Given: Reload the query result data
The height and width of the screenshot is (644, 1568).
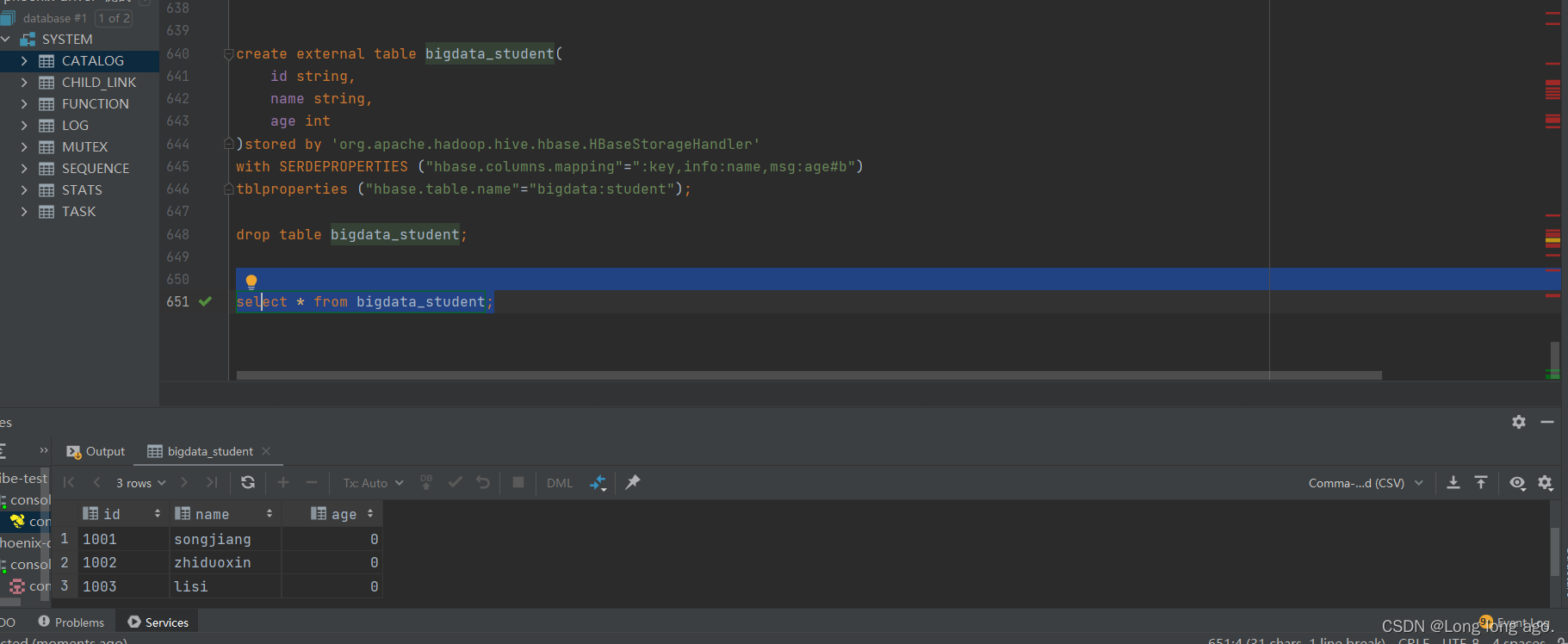Looking at the screenshot, I should point(248,482).
